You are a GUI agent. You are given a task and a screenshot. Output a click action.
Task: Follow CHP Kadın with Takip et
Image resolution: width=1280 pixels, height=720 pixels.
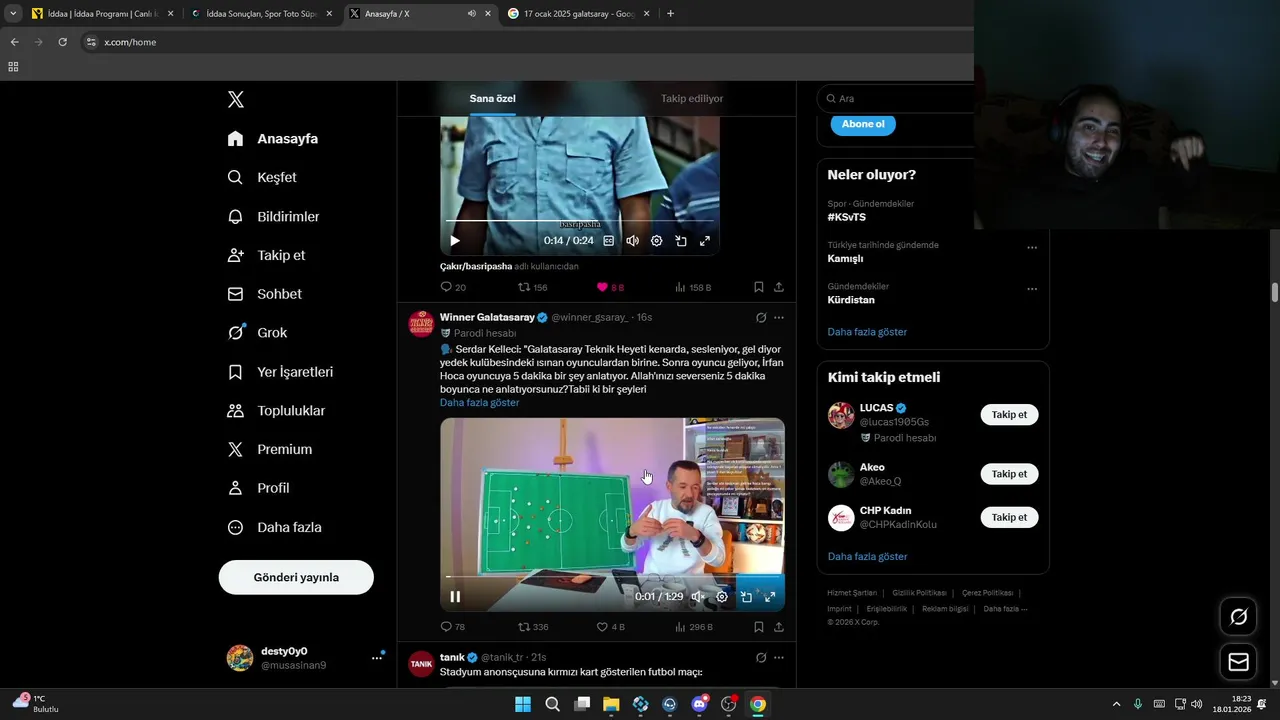coord(1009,517)
